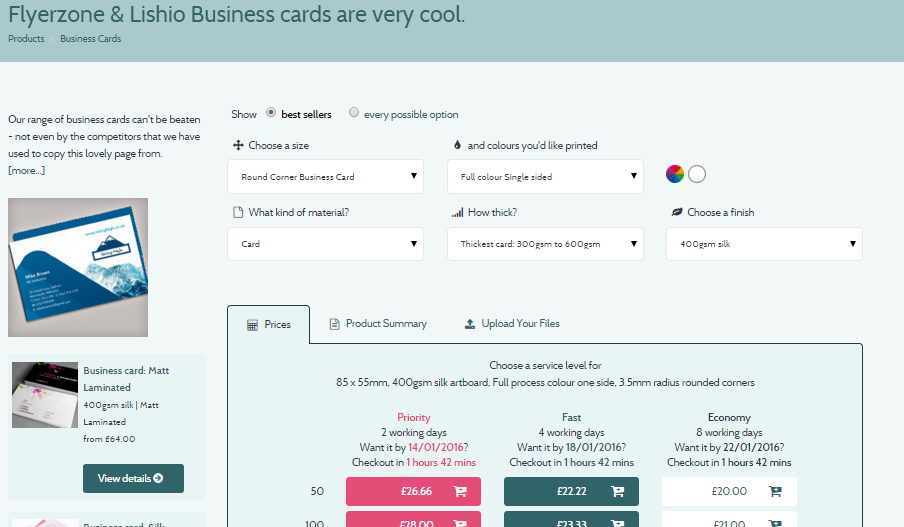Open the Round Corner Business Card size dropdown
The width and height of the screenshot is (904, 527).
click(x=325, y=176)
